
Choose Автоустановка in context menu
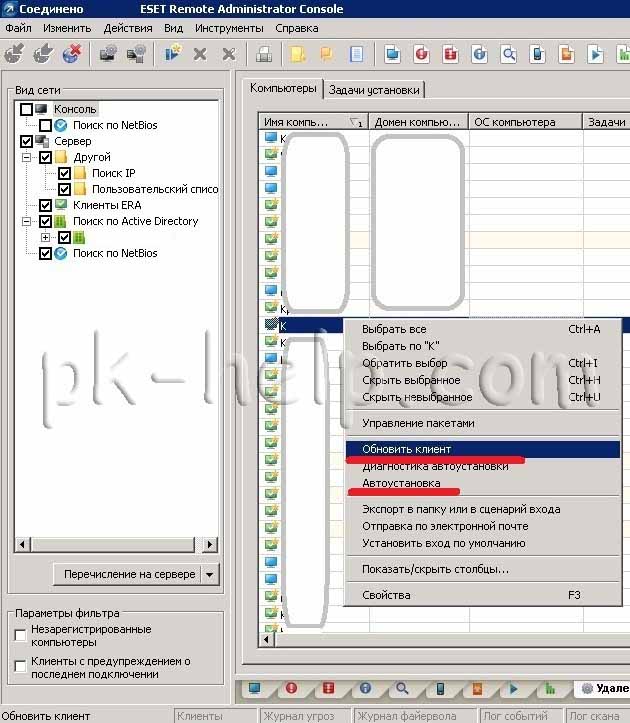(x=482, y=483)
